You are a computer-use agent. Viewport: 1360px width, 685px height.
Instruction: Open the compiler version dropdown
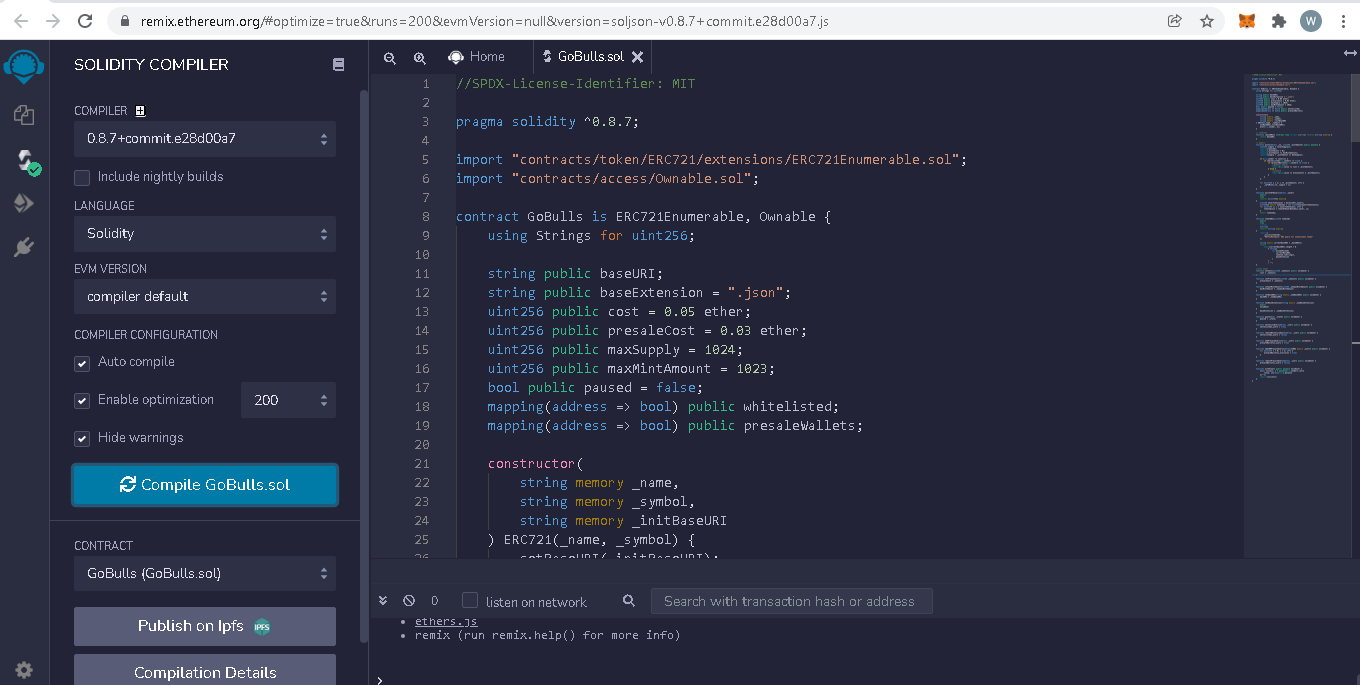(204, 138)
